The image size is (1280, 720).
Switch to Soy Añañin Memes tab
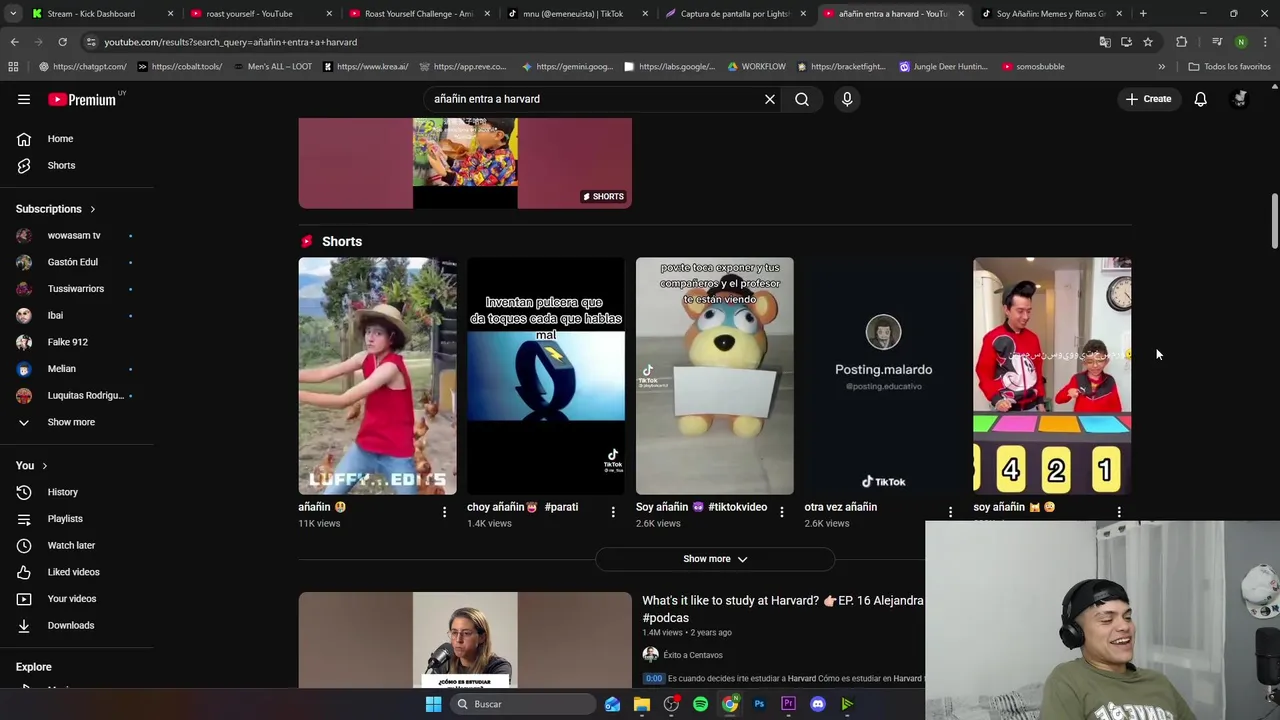1050,14
